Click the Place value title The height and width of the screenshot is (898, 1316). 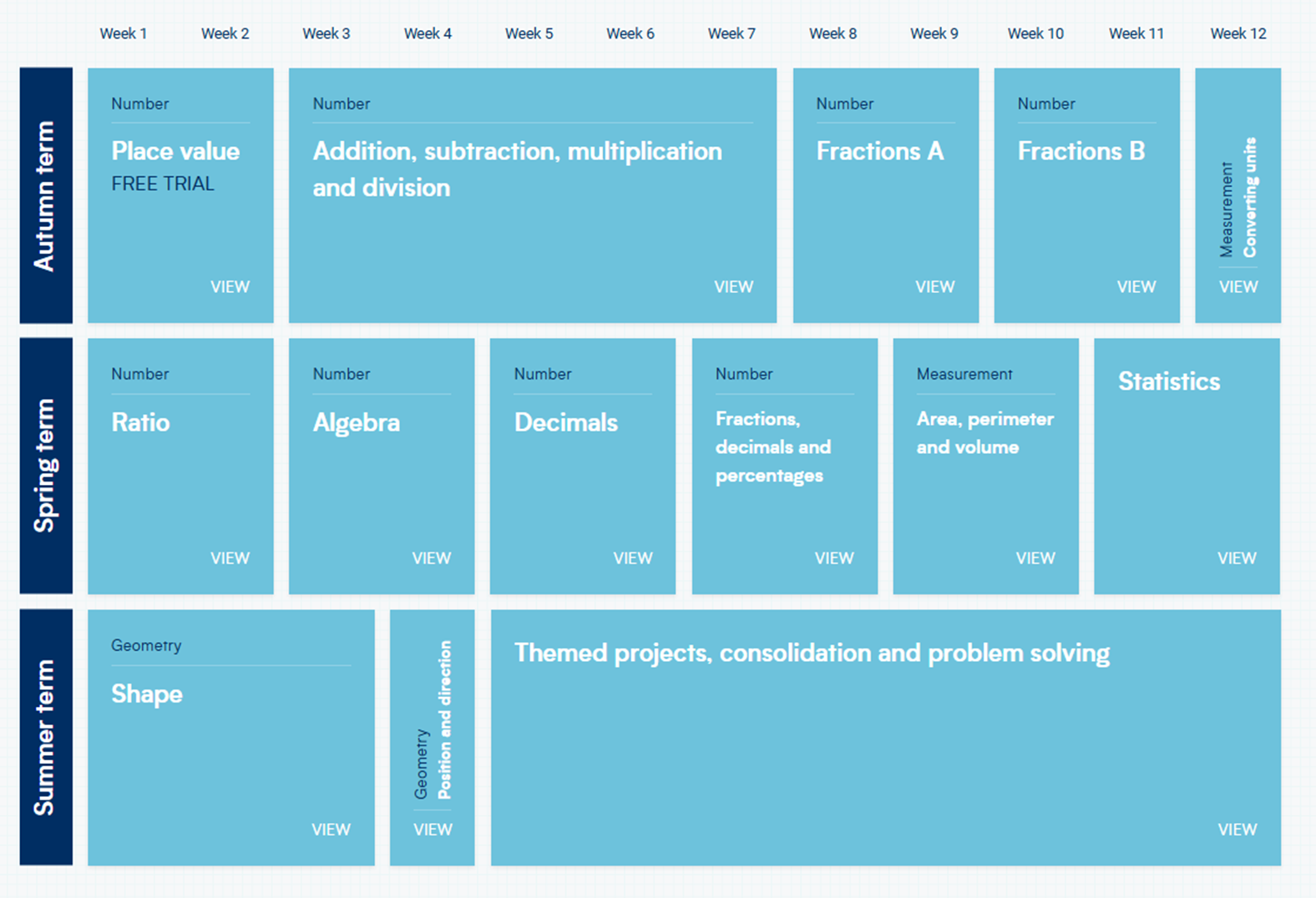pos(175,151)
